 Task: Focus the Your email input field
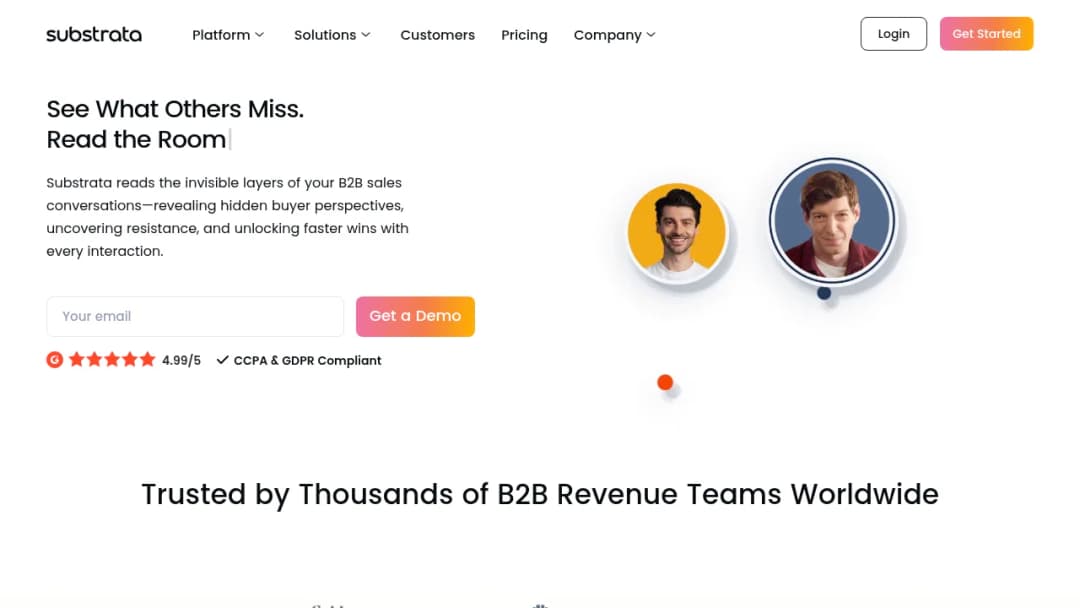pyautogui.click(x=195, y=316)
